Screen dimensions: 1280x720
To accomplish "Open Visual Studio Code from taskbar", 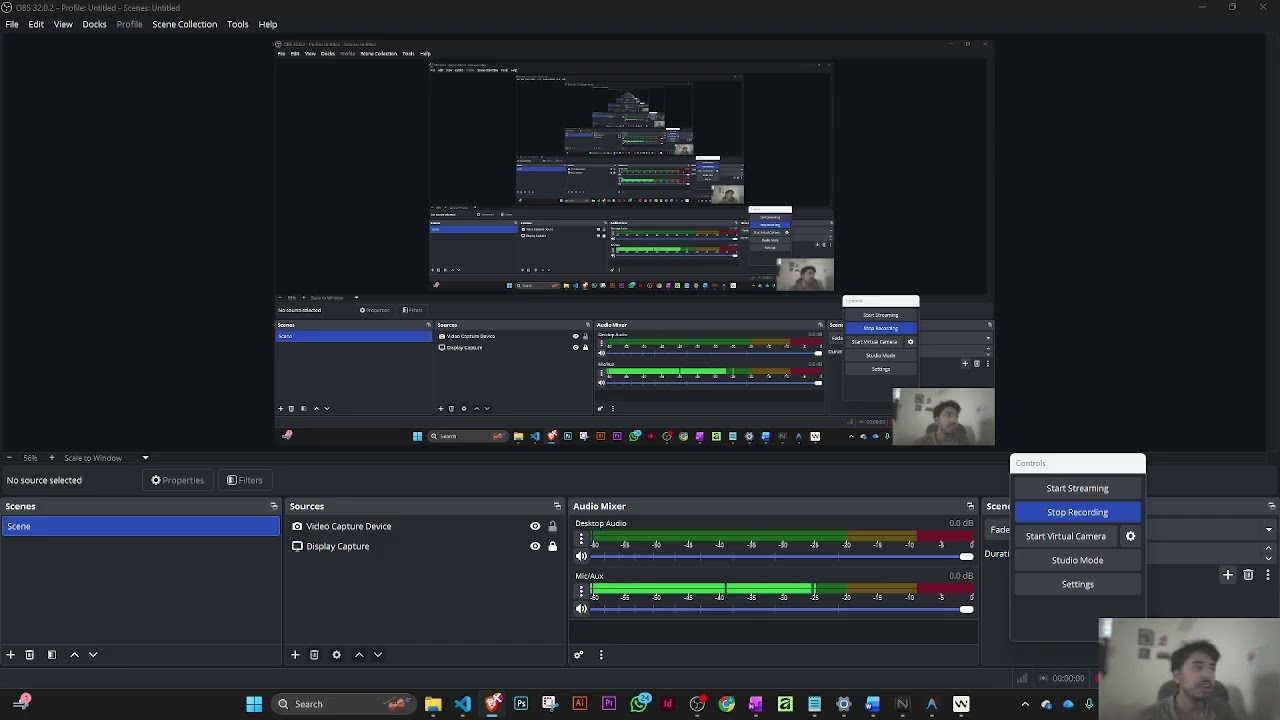I will (462, 704).
